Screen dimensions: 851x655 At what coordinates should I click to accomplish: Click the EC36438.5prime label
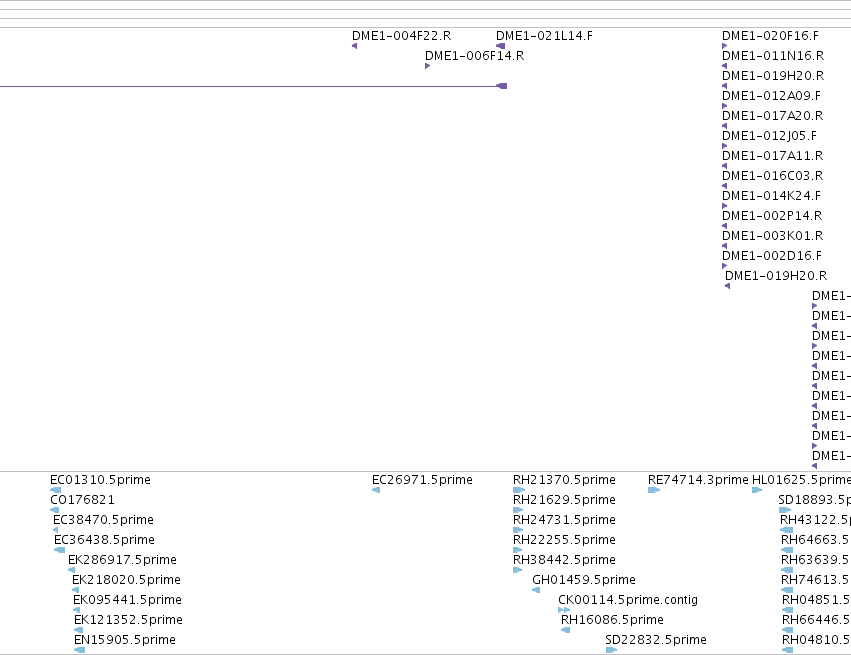click(x=104, y=540)
